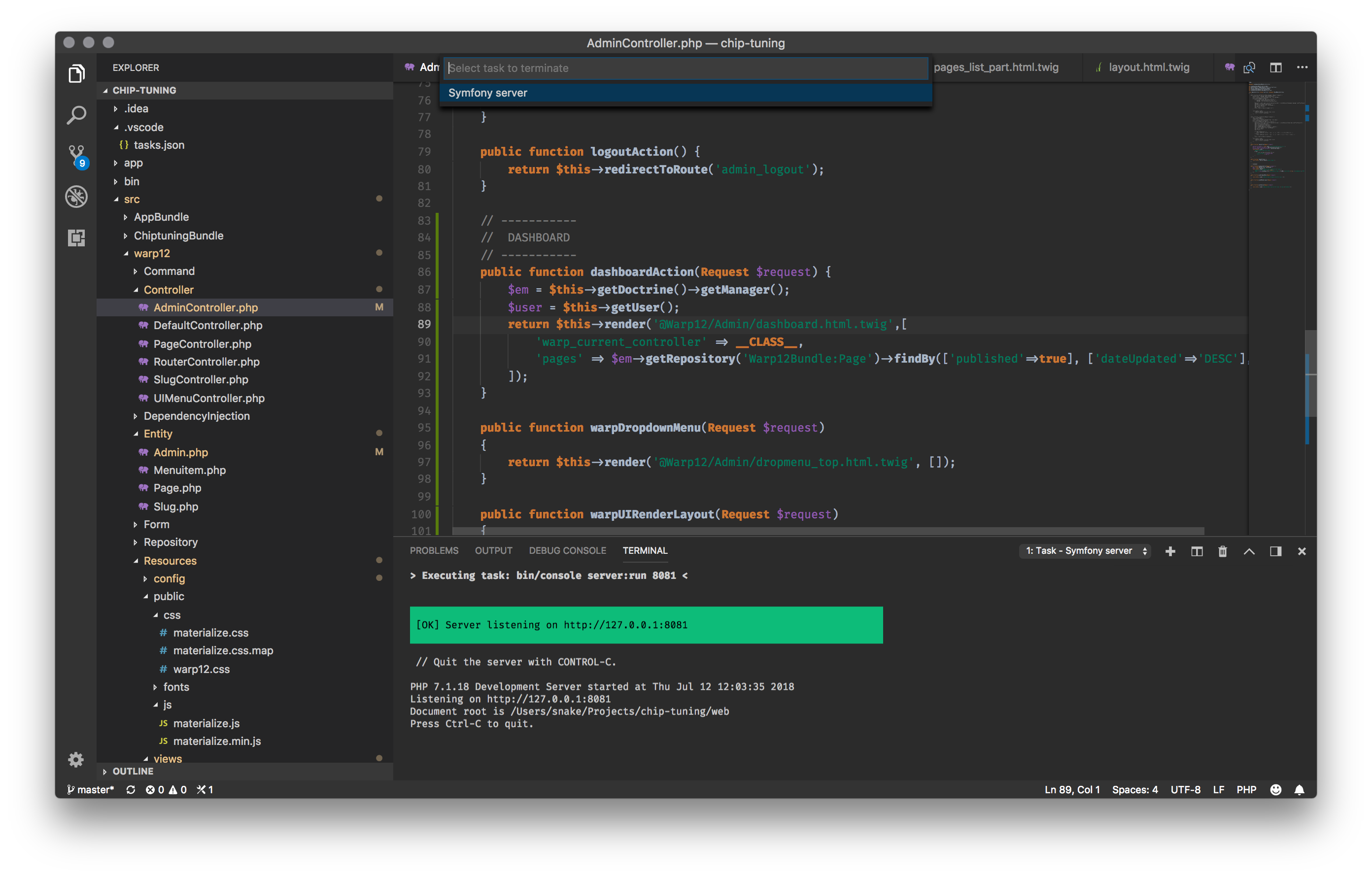Open the Extensions view icon
This screenshot has width=1372, height=877.
[x=76, y=237]
